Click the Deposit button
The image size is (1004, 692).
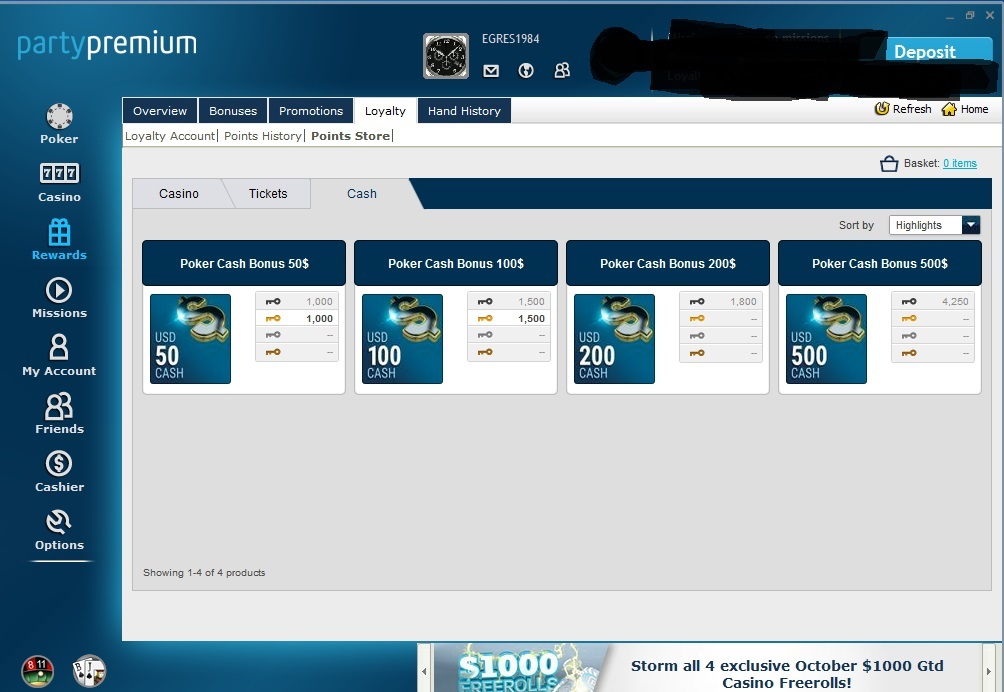[x=925, y=51]
